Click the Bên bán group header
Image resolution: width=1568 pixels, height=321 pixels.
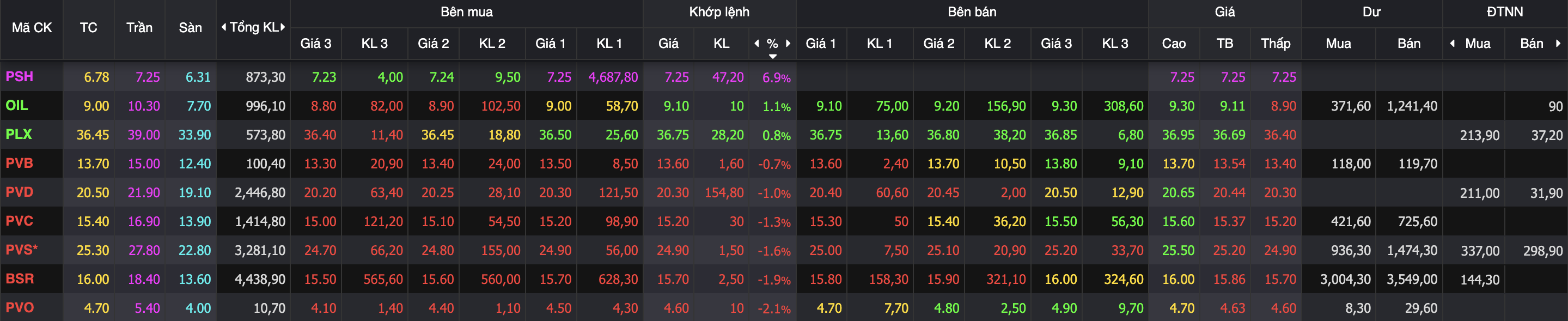point(972,11)
